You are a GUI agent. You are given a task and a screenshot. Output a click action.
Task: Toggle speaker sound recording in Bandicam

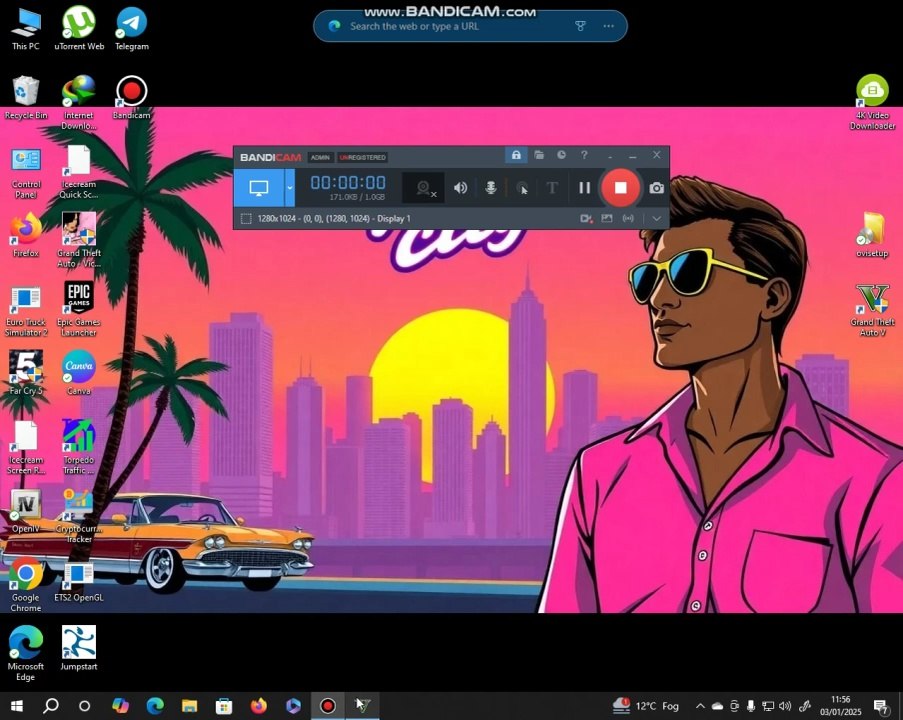pyautogui.click(x=460, y=188)
